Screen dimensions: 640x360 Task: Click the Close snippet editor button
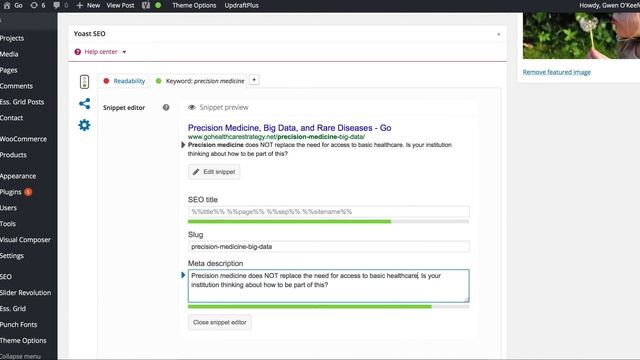220,322
